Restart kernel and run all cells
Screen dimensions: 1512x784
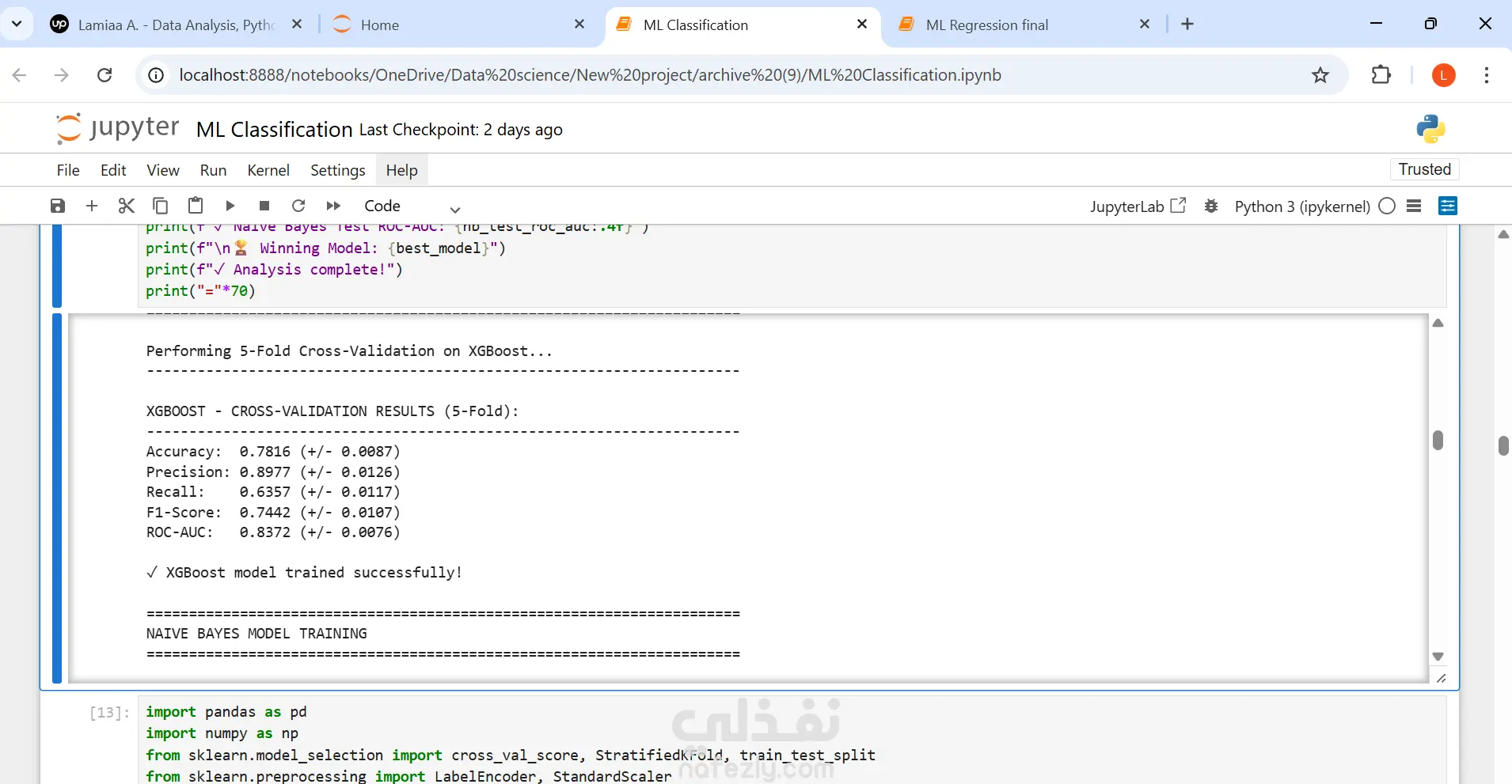coord(333,206)
